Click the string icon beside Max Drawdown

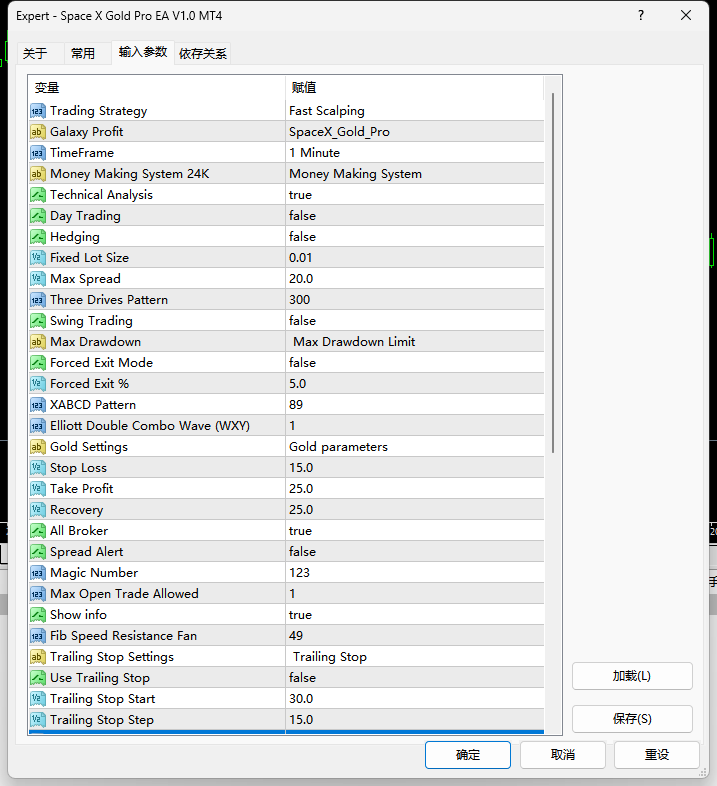tap(38, 342)
